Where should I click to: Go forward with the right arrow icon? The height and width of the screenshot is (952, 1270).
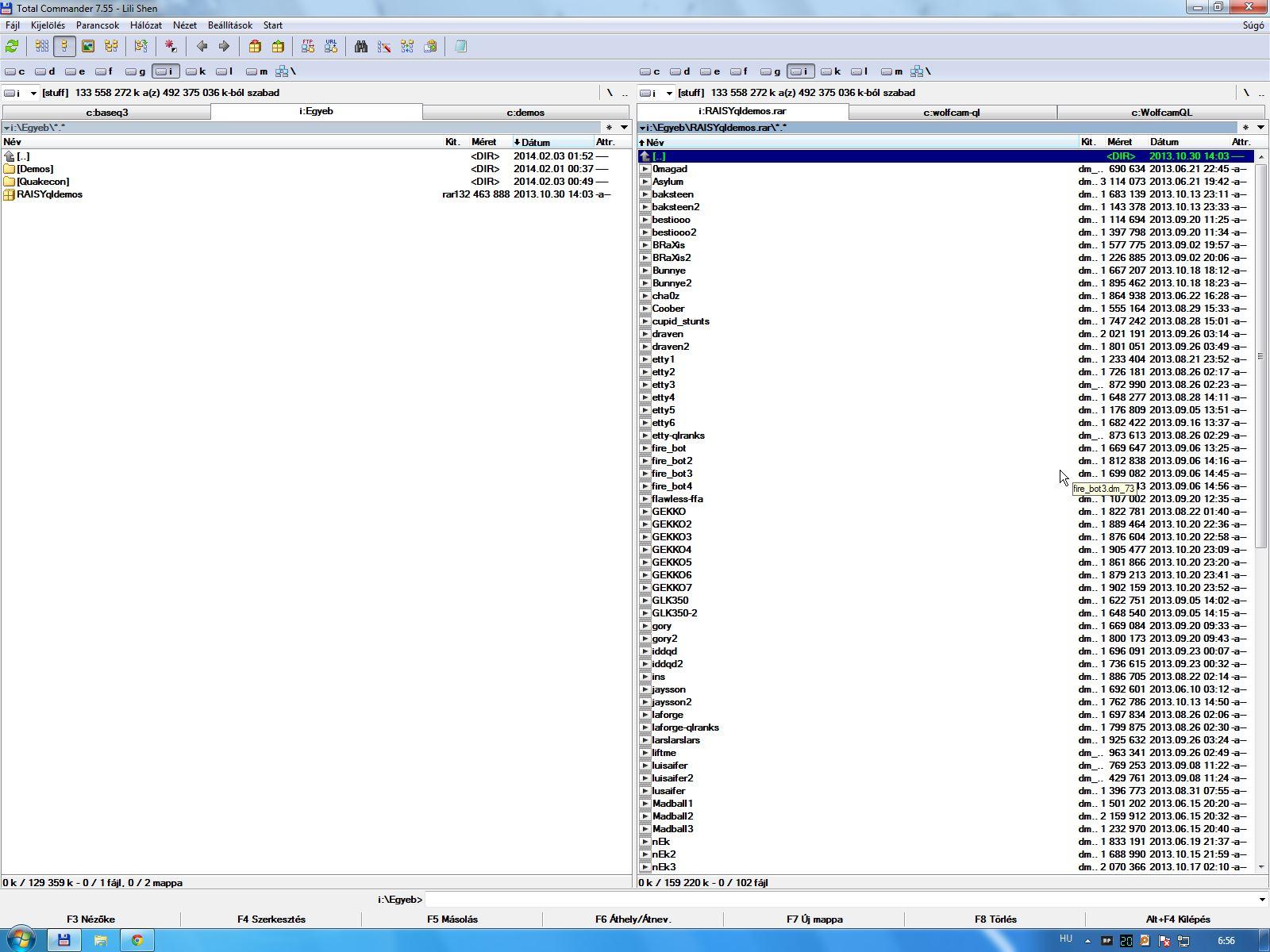tap(224, 47)
